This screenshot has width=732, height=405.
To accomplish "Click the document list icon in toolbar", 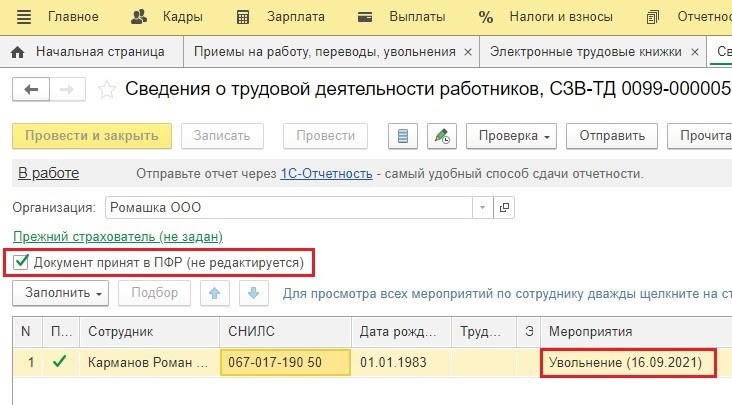I will click(x=403, y=136).
